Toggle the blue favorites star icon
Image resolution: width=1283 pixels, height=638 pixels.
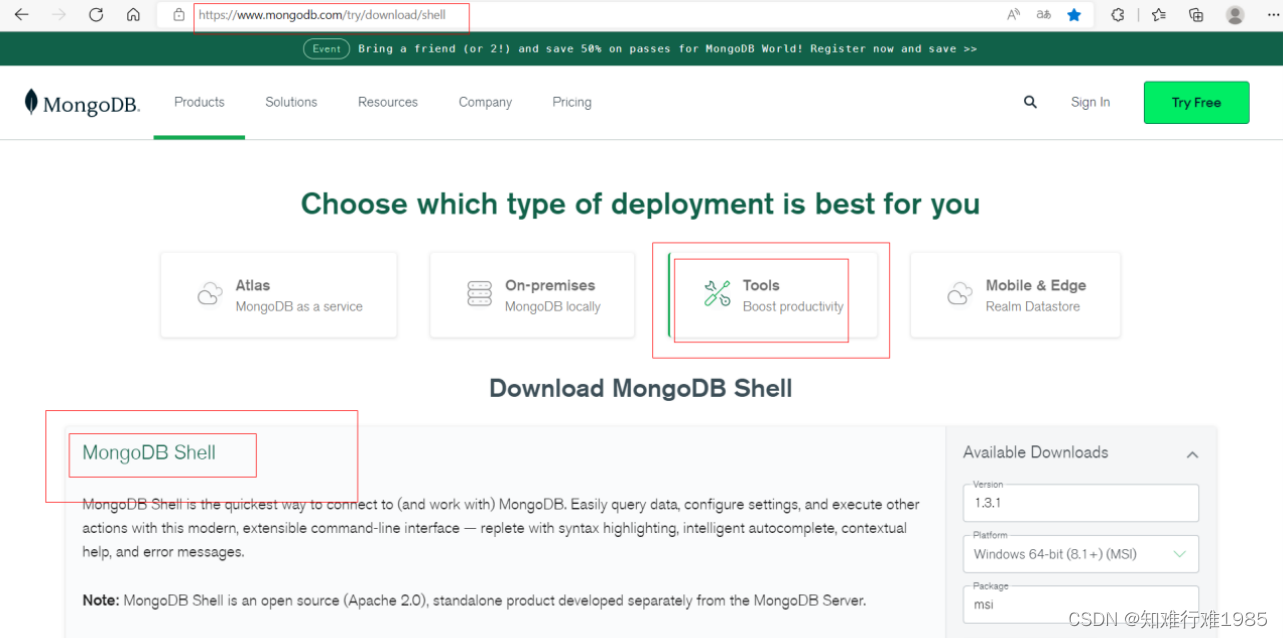[x=1074, y=15]
